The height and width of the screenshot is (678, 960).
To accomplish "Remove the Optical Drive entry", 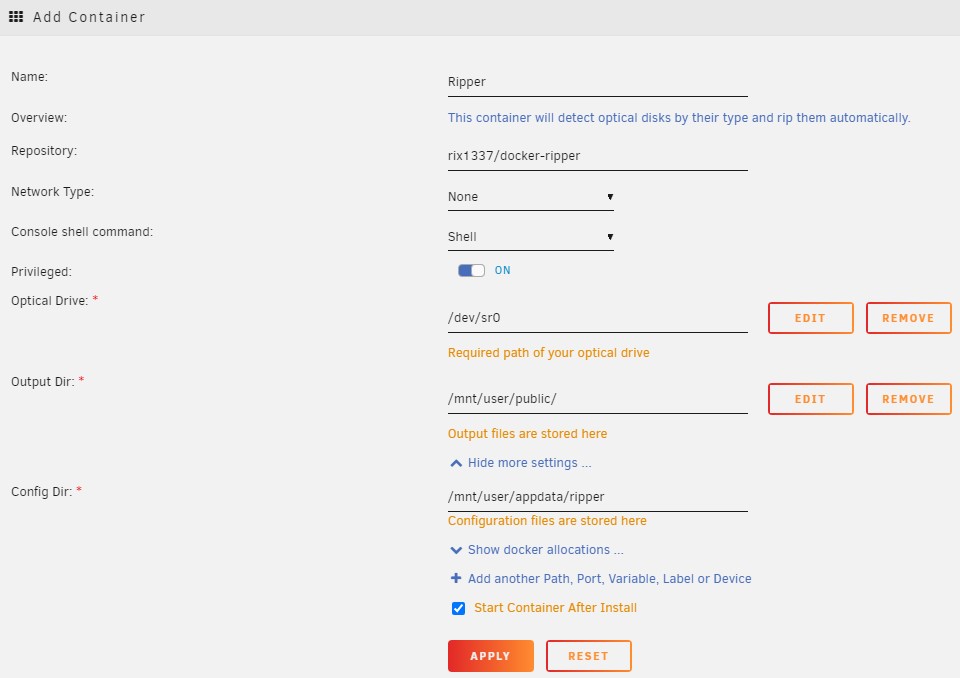I will point(909,318).
